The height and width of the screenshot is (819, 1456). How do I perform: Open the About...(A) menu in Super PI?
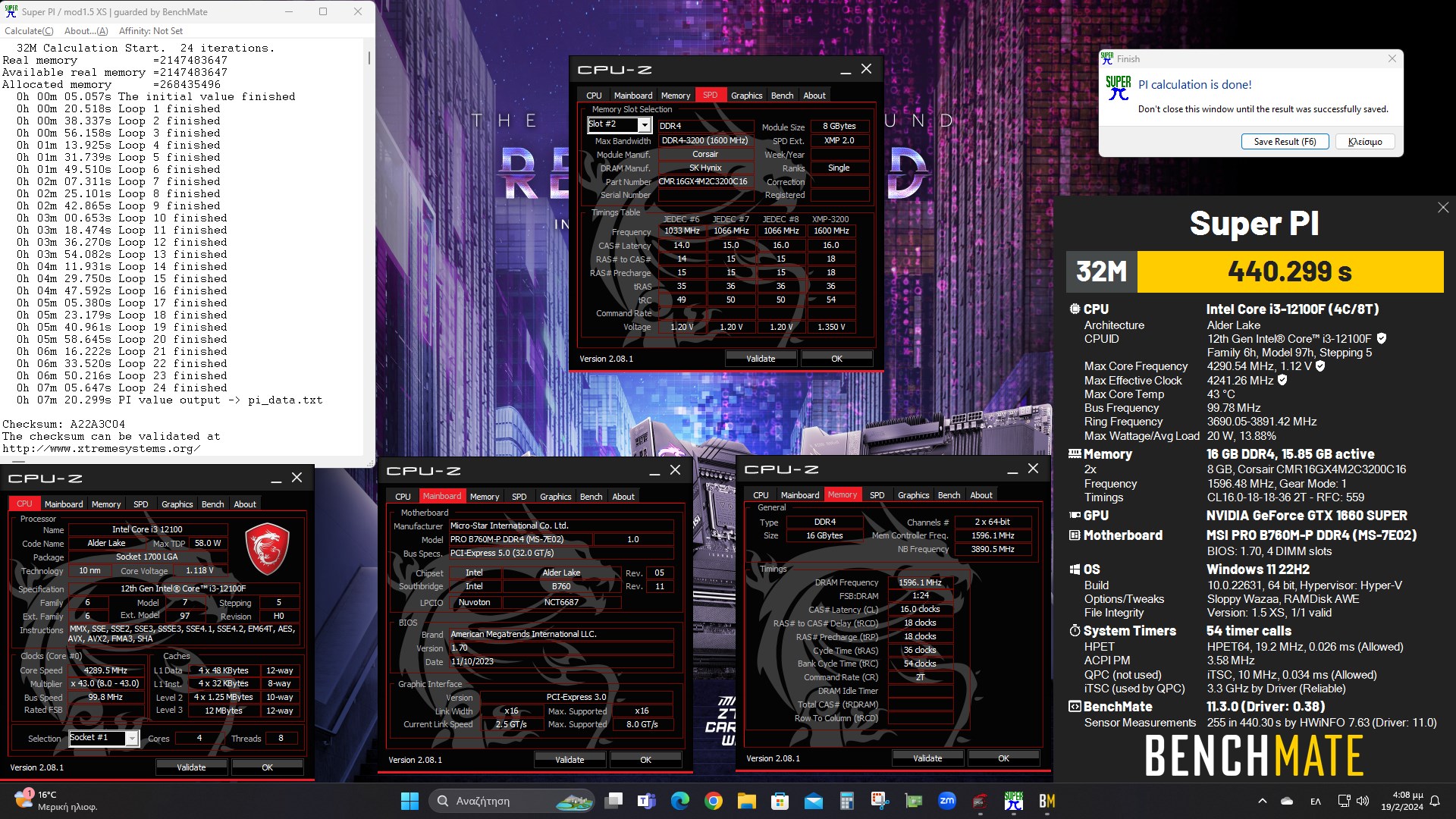(86, 31)
